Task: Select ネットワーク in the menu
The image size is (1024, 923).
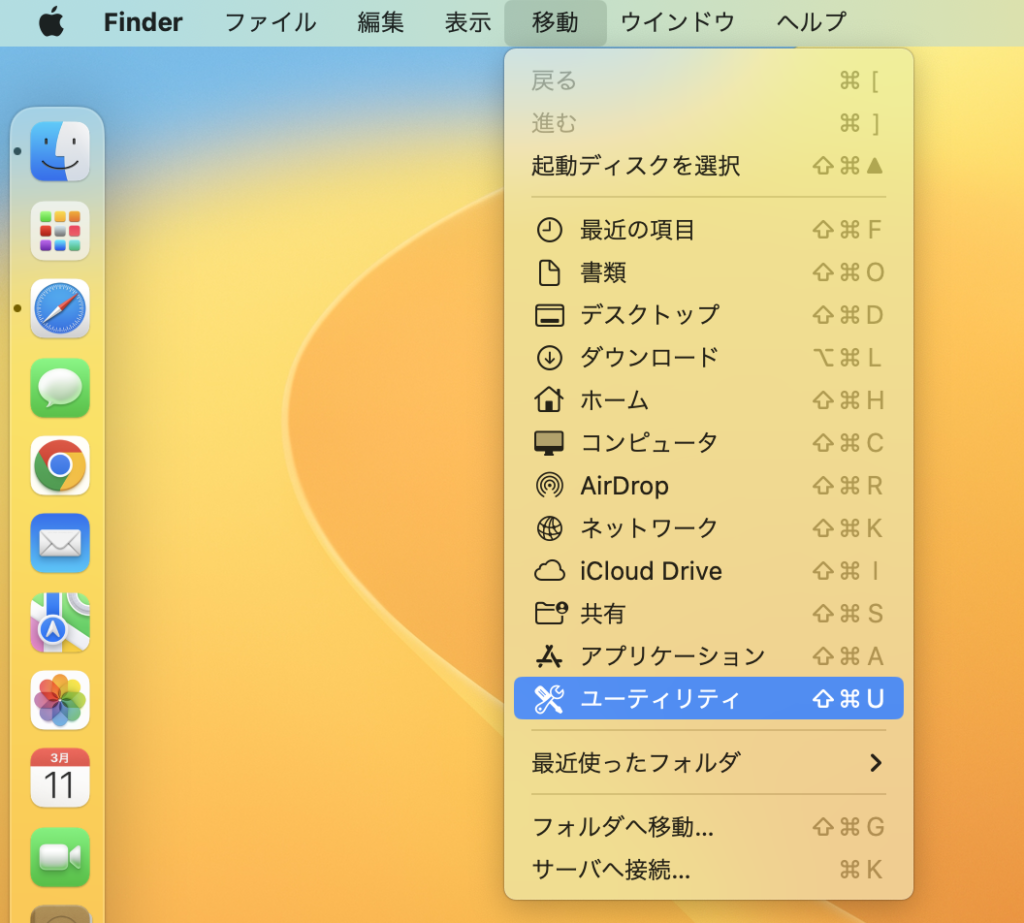Action: point(709,528)
